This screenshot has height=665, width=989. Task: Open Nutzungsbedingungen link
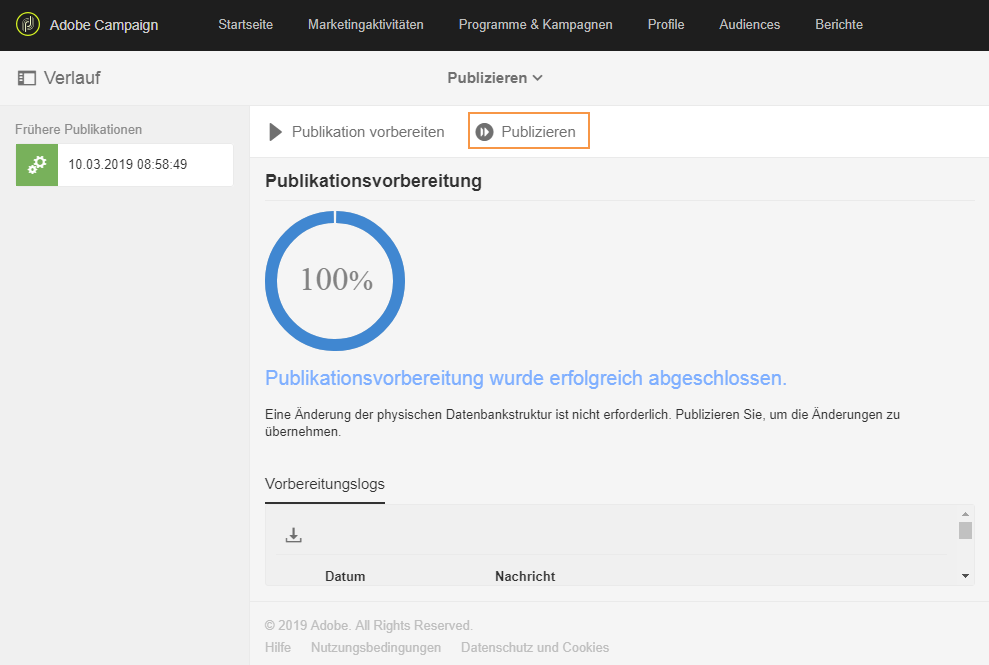coord(376,647)
